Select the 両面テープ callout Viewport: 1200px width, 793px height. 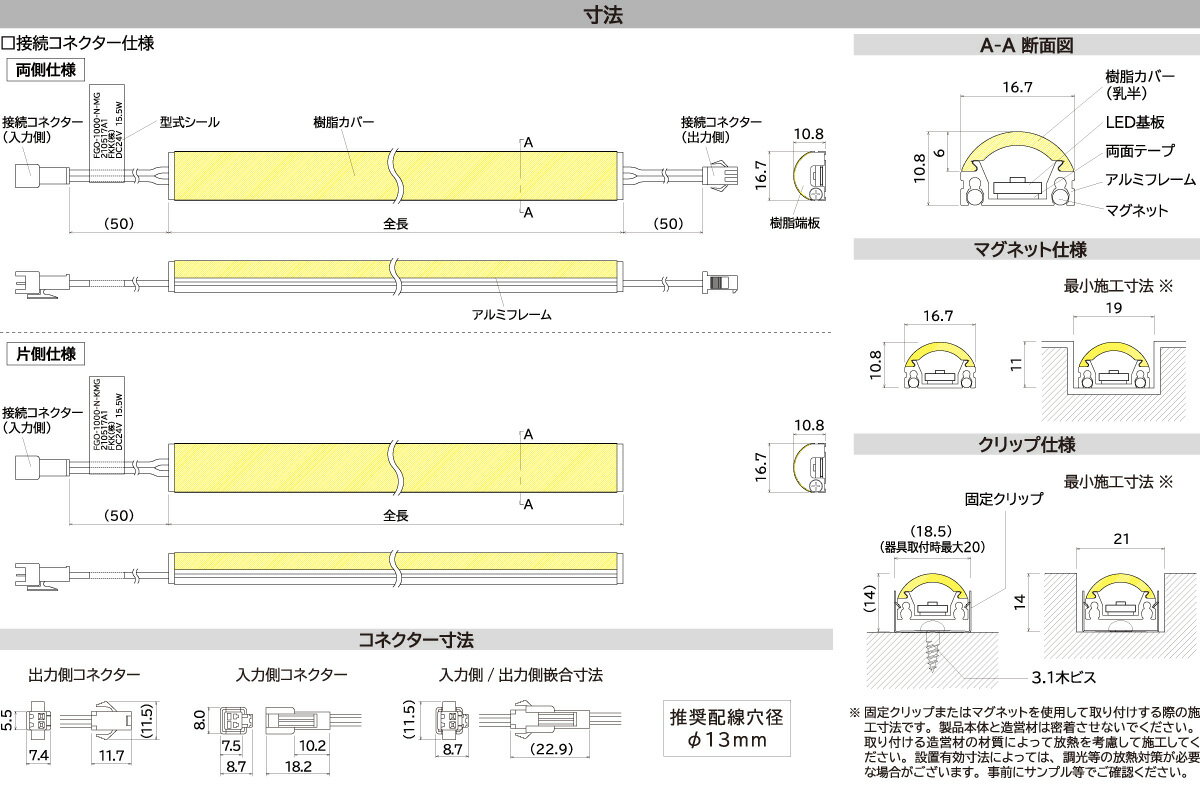(1140, 151)
